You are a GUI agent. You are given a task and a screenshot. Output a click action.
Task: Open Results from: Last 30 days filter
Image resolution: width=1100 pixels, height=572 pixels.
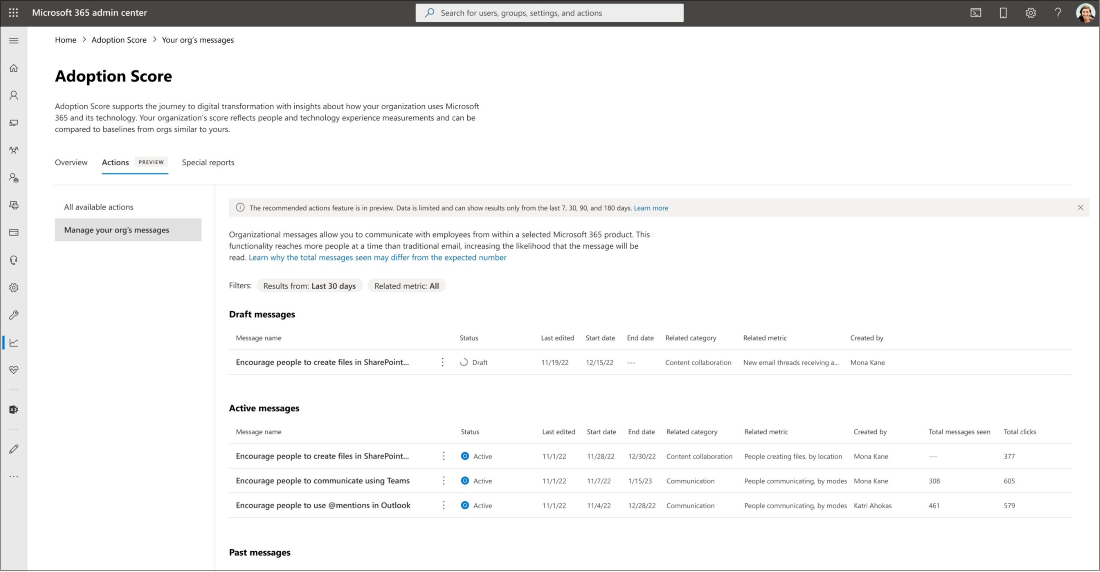[x=309, y=286]
